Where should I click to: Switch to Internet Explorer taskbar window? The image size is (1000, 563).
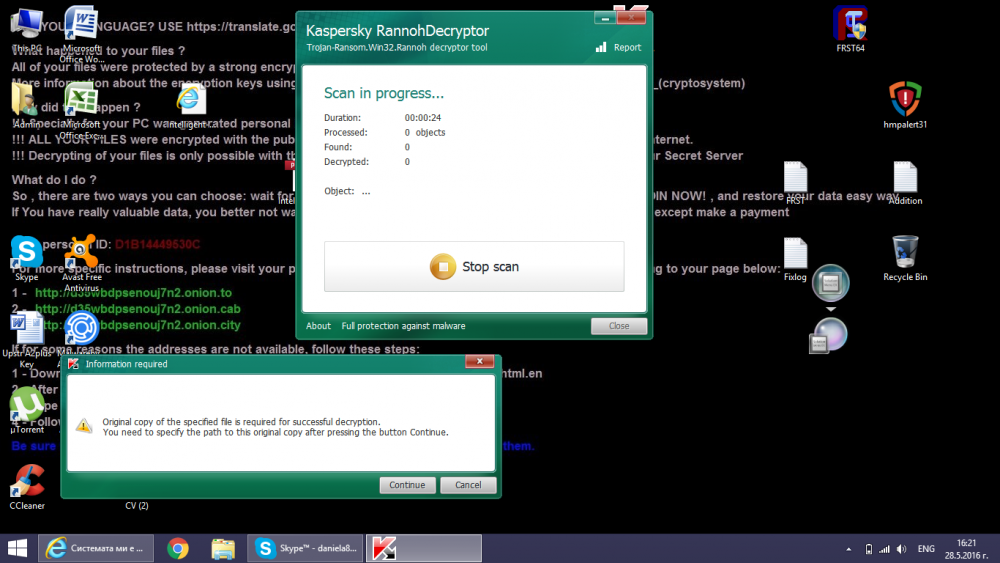click(x=96, y=548)
